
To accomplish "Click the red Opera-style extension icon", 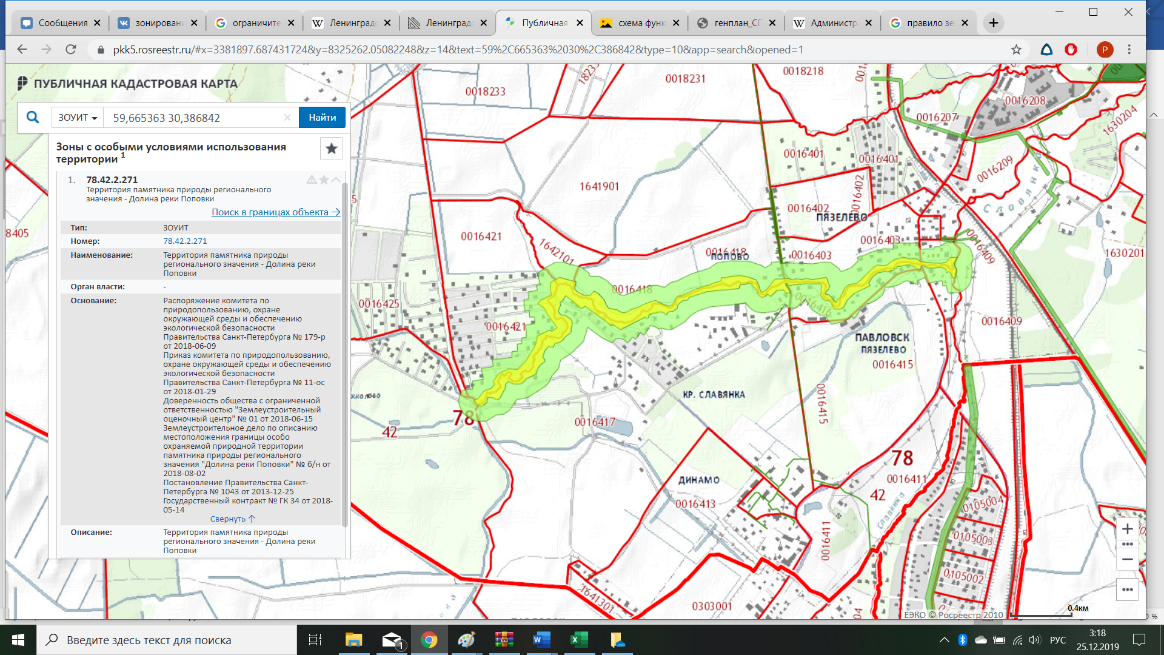I will (1071, 50).
